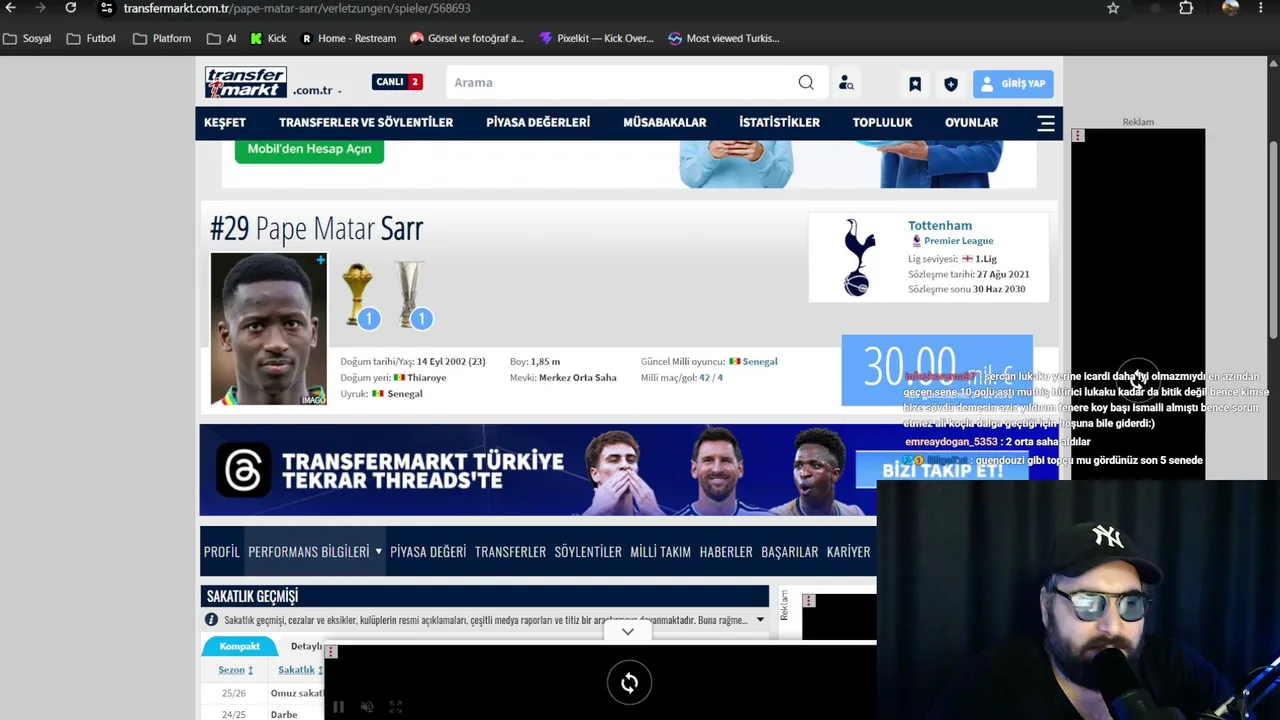
Task: Open the Milli Takım player tab
Action: coord(660,552)
